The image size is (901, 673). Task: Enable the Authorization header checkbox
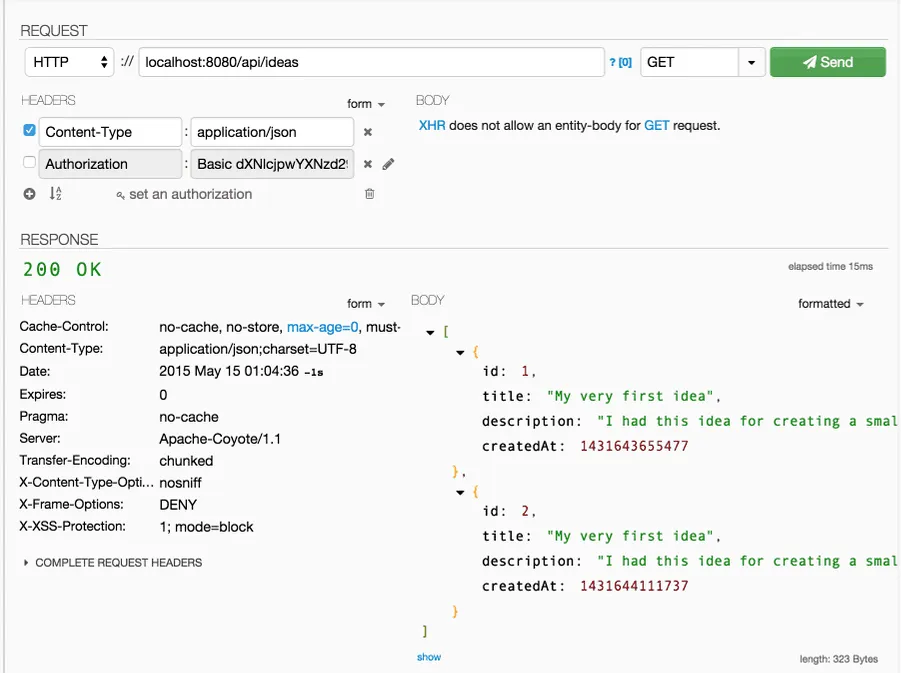point(30,163)
